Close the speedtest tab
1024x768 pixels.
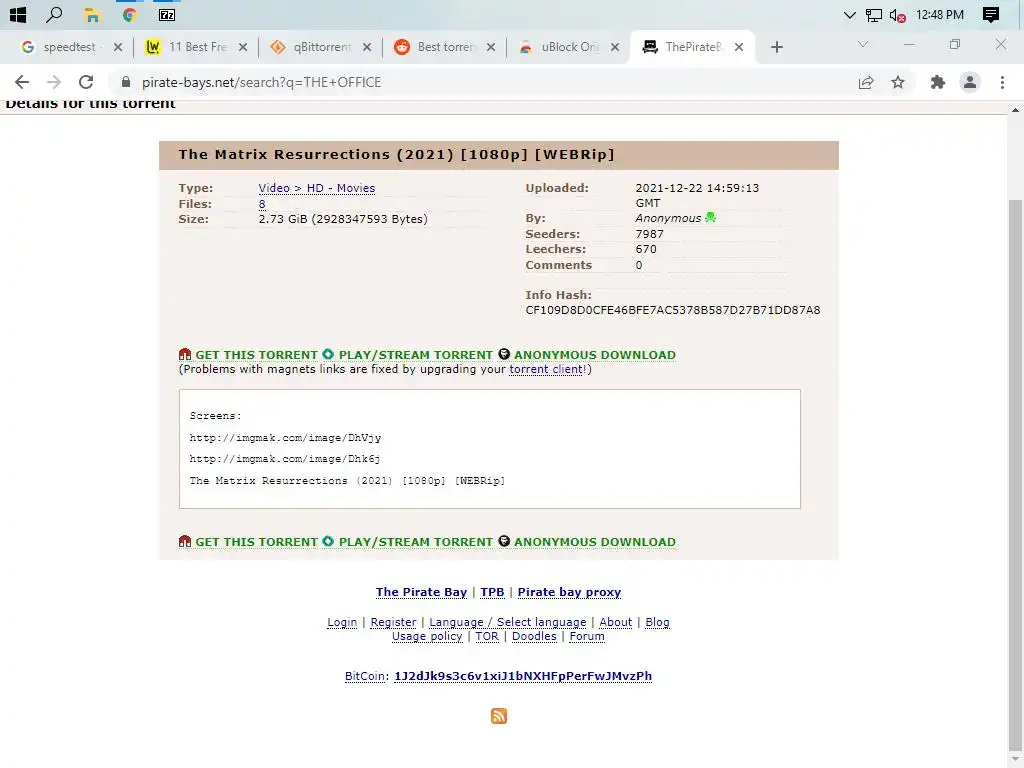click(118, 47)
